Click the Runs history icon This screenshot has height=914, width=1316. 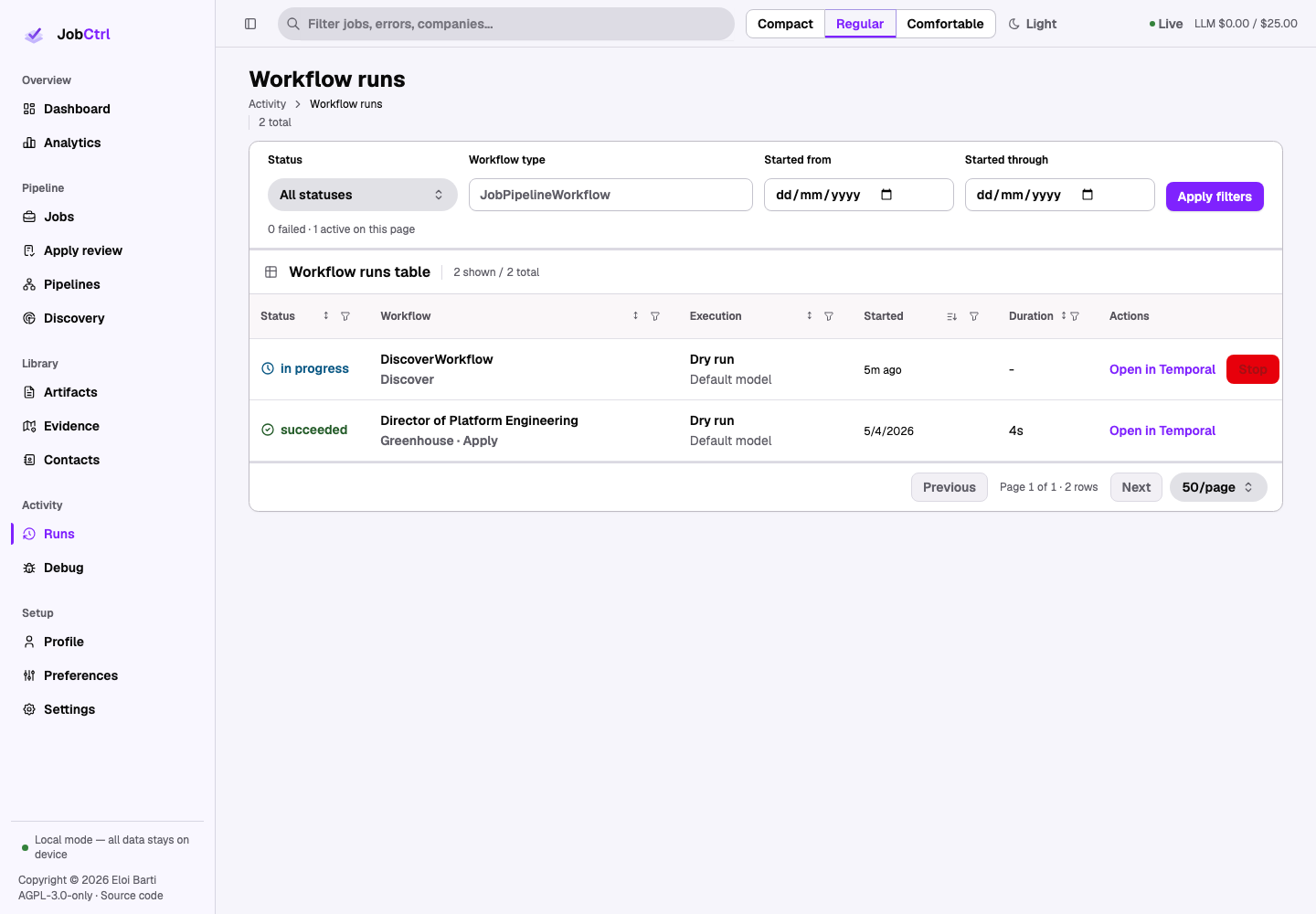(29, 534)
